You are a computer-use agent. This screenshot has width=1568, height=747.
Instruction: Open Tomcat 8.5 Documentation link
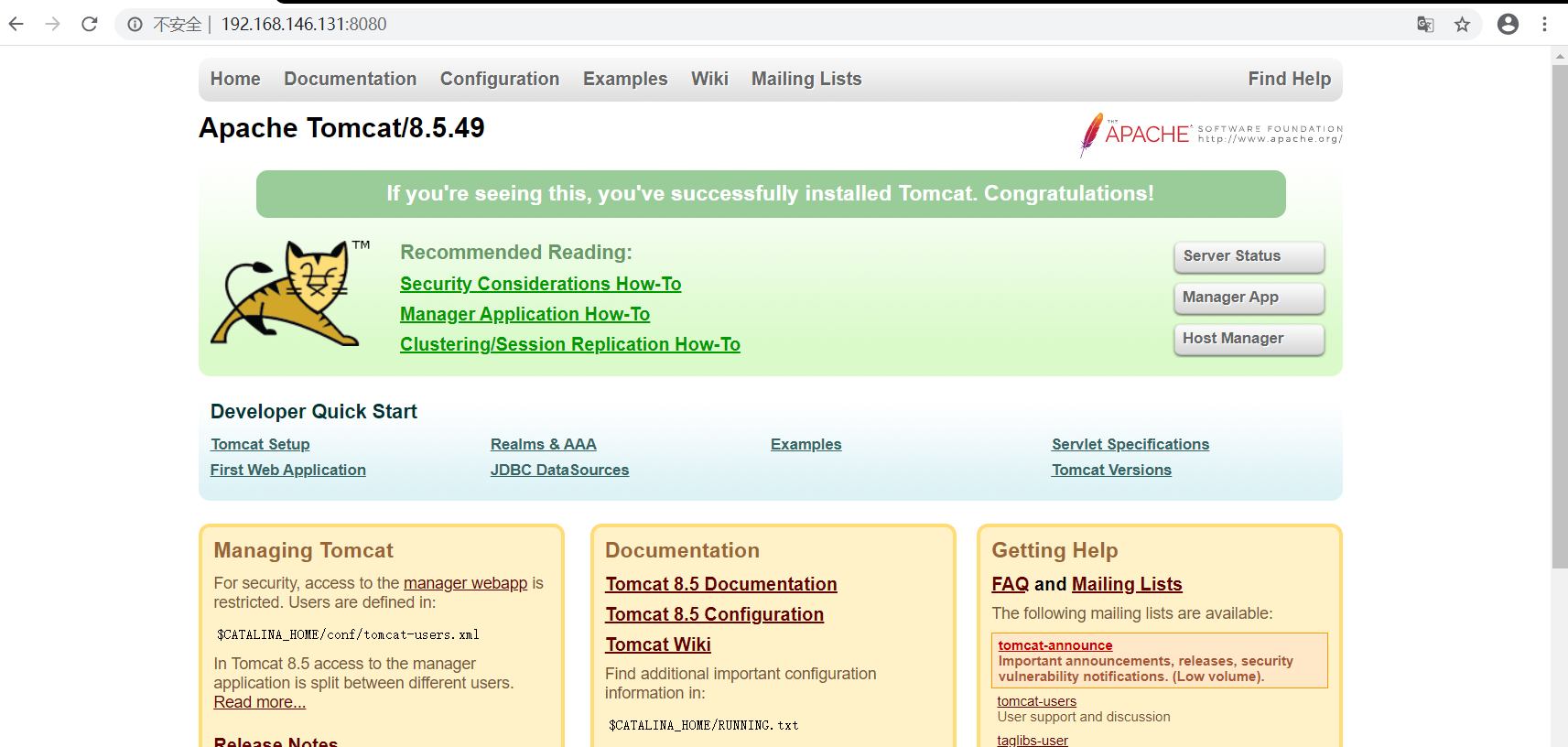(x=720, y=584)
